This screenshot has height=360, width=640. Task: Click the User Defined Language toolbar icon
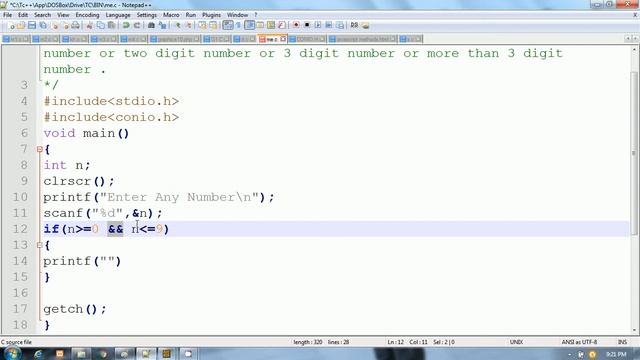260,25
